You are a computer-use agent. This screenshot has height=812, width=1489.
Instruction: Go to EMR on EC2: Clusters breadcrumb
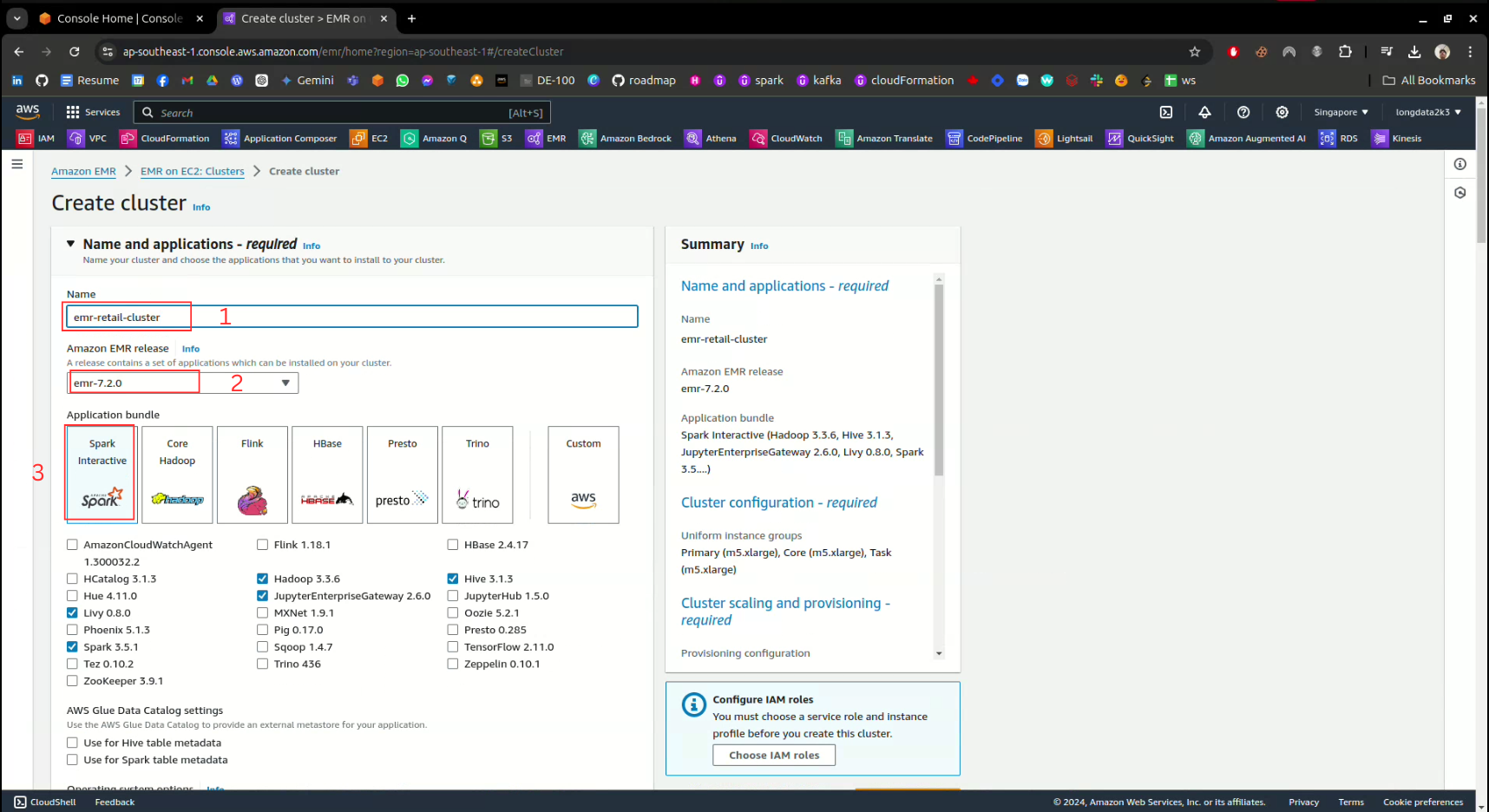point(192,172)
